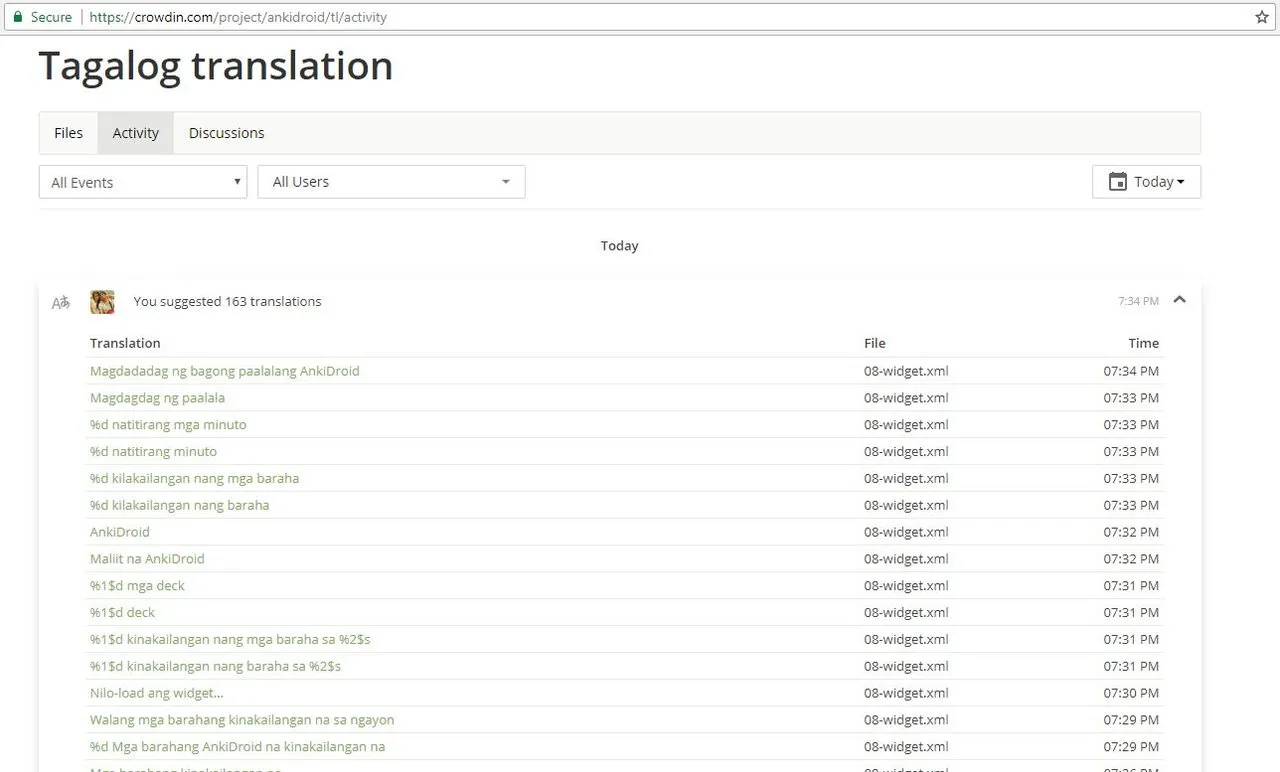Click the 7:34 PM activity timestamp
Image resolution: width=1280 pixels, height=772 pixels.
coord(1138,301)
